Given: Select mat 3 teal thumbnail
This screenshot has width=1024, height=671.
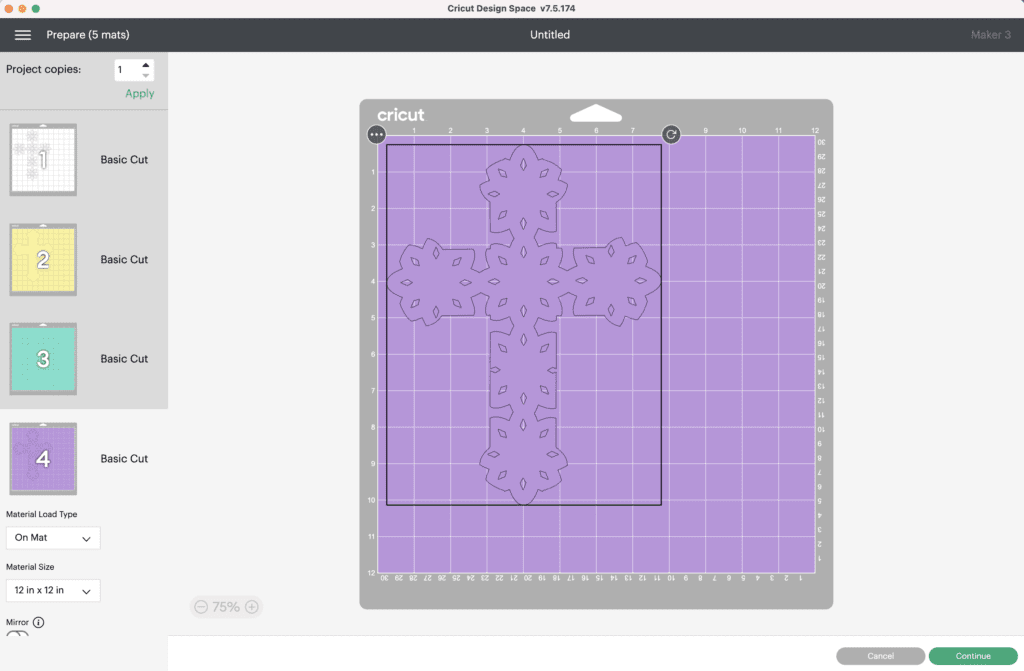Looking at the screenshot, I should point(43,359).
